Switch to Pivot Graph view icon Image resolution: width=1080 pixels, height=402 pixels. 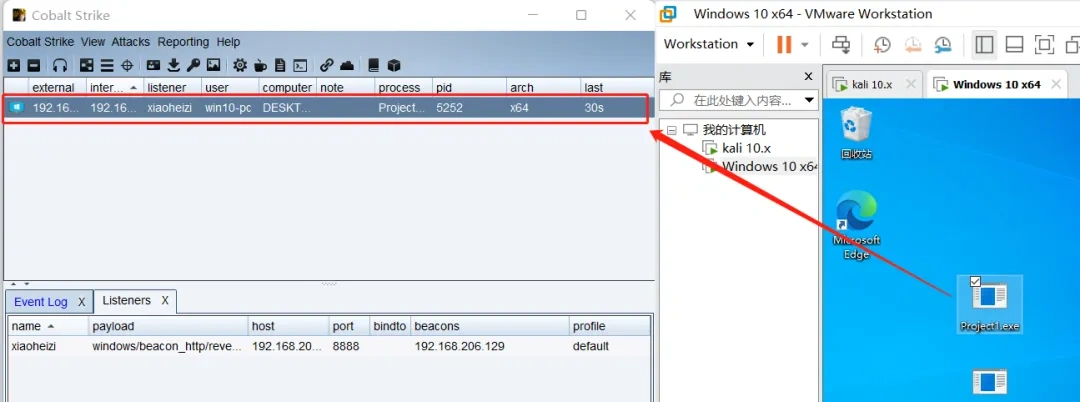(87, 65)
